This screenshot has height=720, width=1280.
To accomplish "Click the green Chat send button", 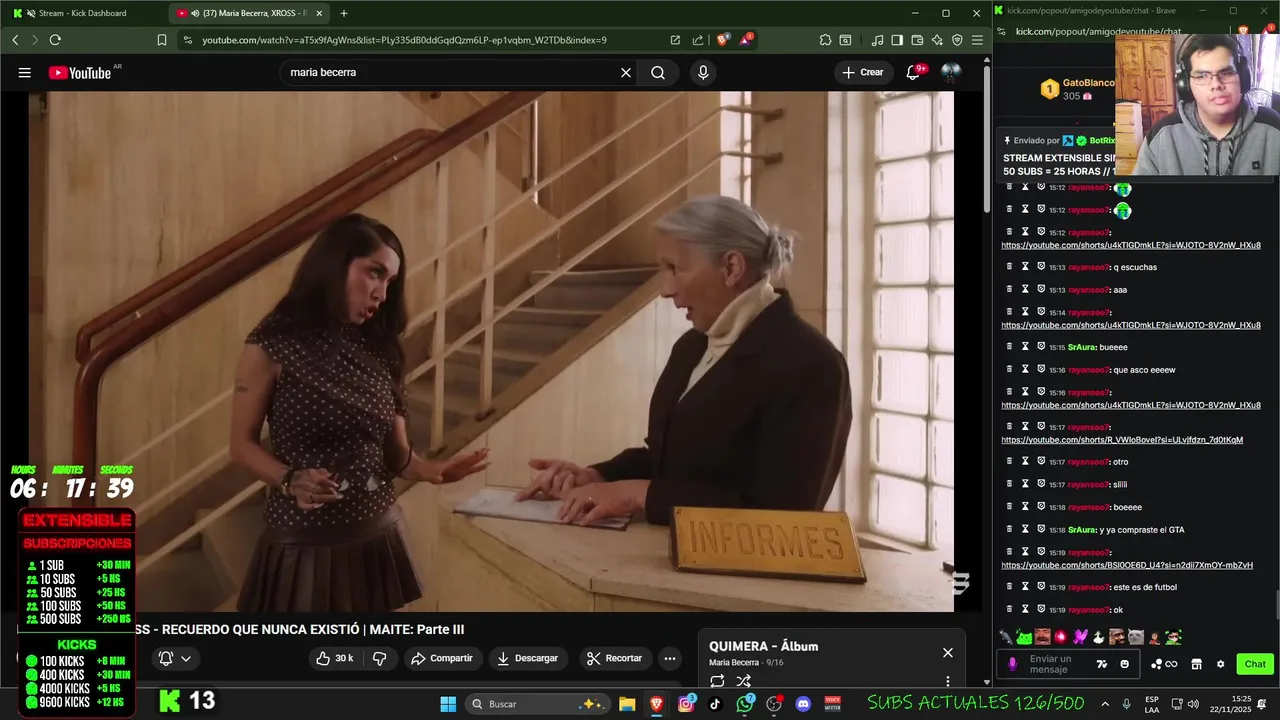I will point(1255,664).
